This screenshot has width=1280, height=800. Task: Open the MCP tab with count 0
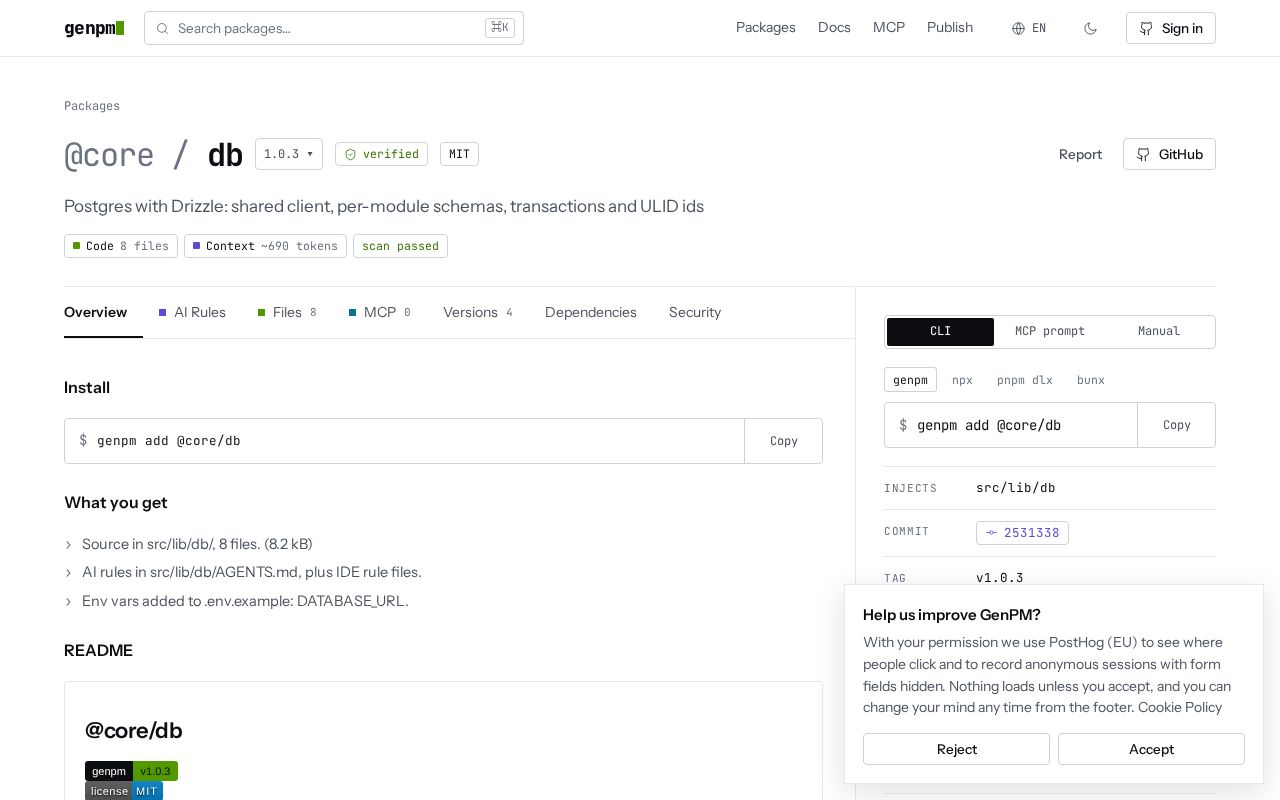click(380, 312)
